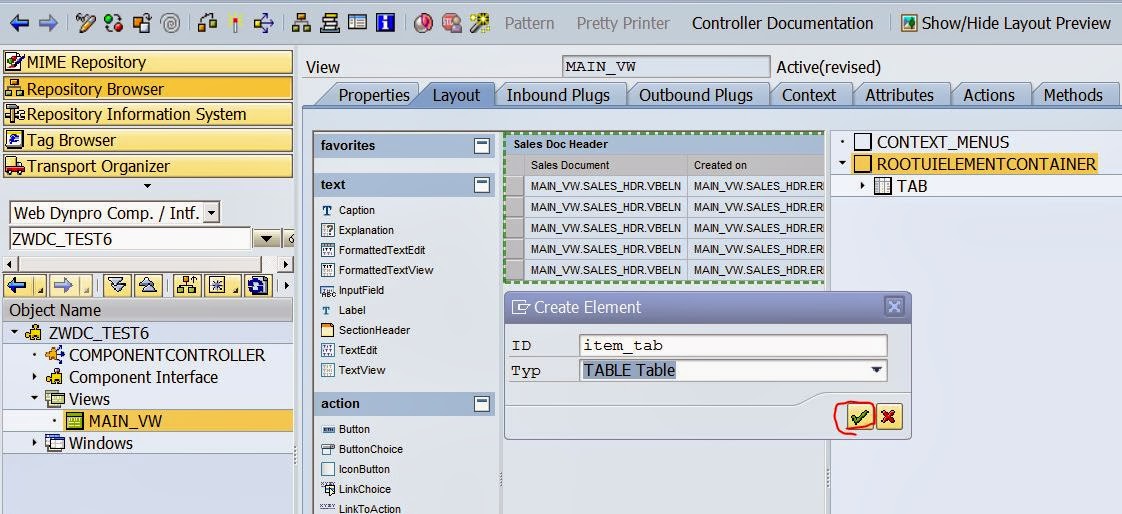Image resolution: width=1122 pixels, height=514 pixels.
Task: Cancel Create Element with red X button
Action: click(889, 416)
